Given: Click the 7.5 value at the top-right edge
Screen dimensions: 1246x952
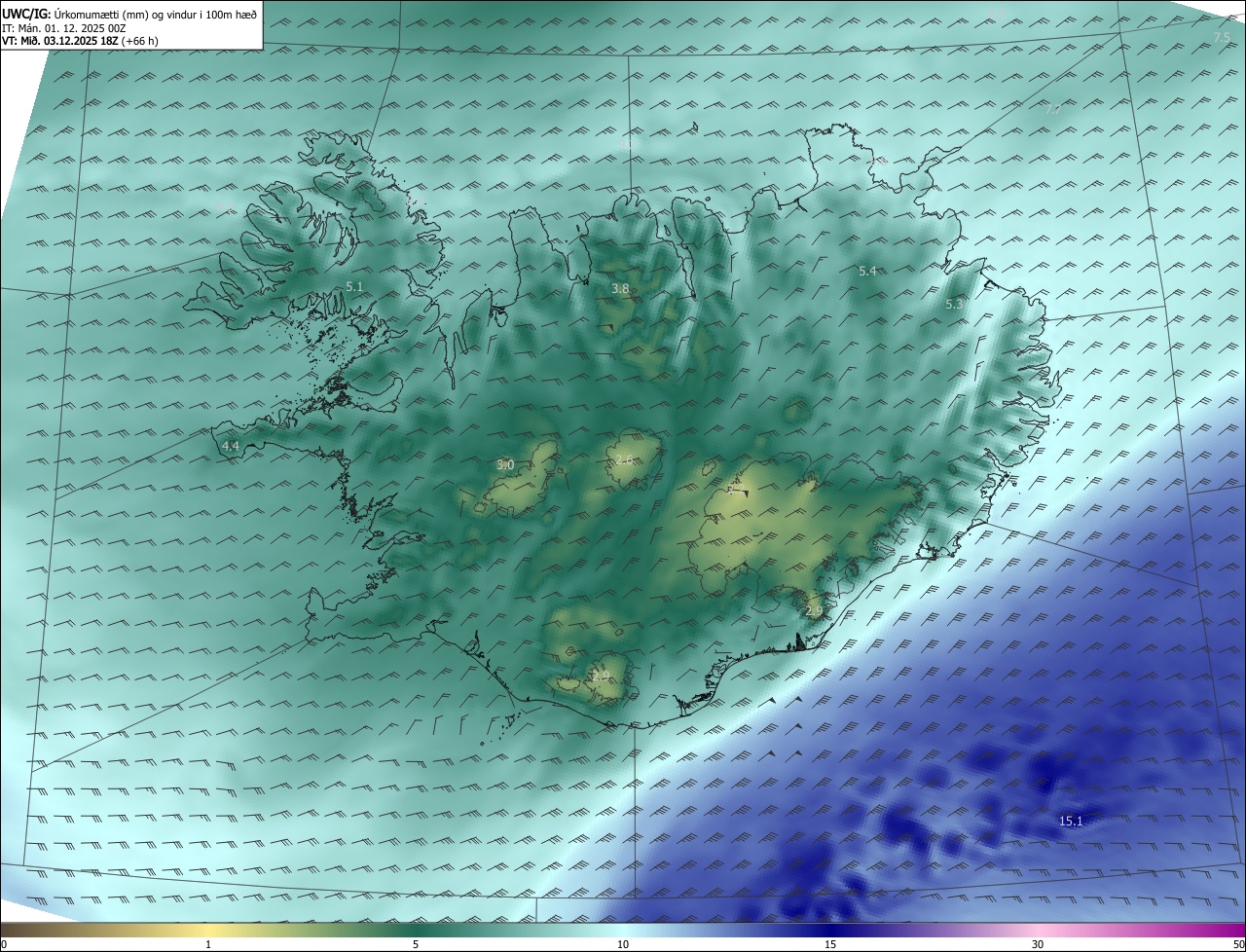Looking at the screenshot, I should coord(1222,37).
